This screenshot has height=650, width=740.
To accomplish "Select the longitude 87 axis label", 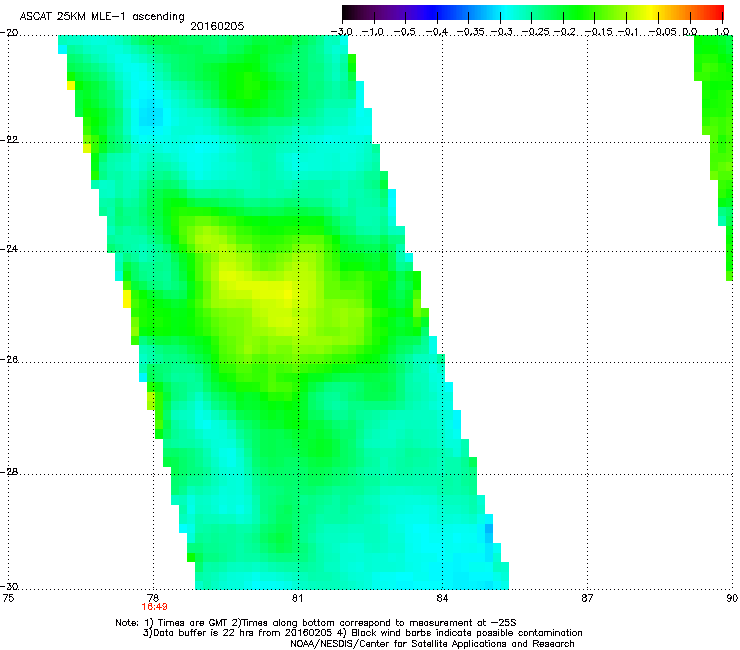I will click(x=587, y=598).
